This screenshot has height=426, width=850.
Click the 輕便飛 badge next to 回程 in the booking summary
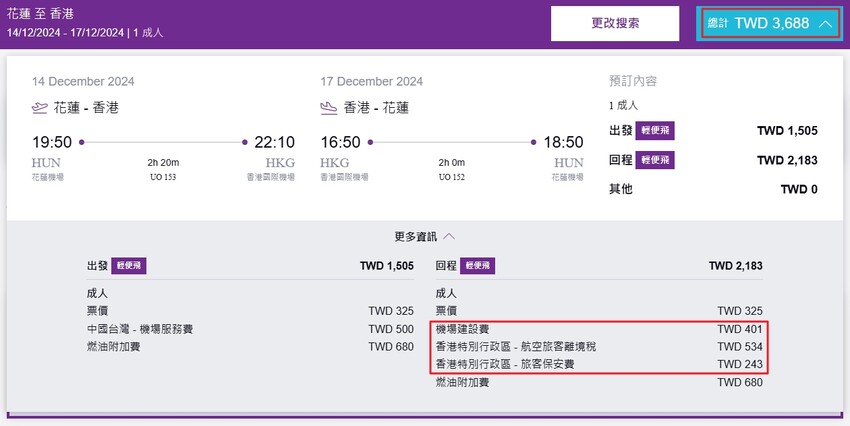tap(656, 160)
